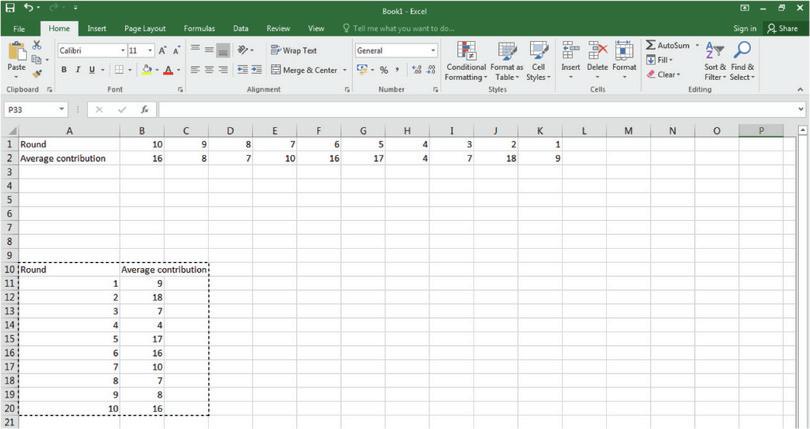Image resolution: width=810 pixels, height=429 pixels.
Task: Click the Increase Decimal icon
Action: point(417,70)
